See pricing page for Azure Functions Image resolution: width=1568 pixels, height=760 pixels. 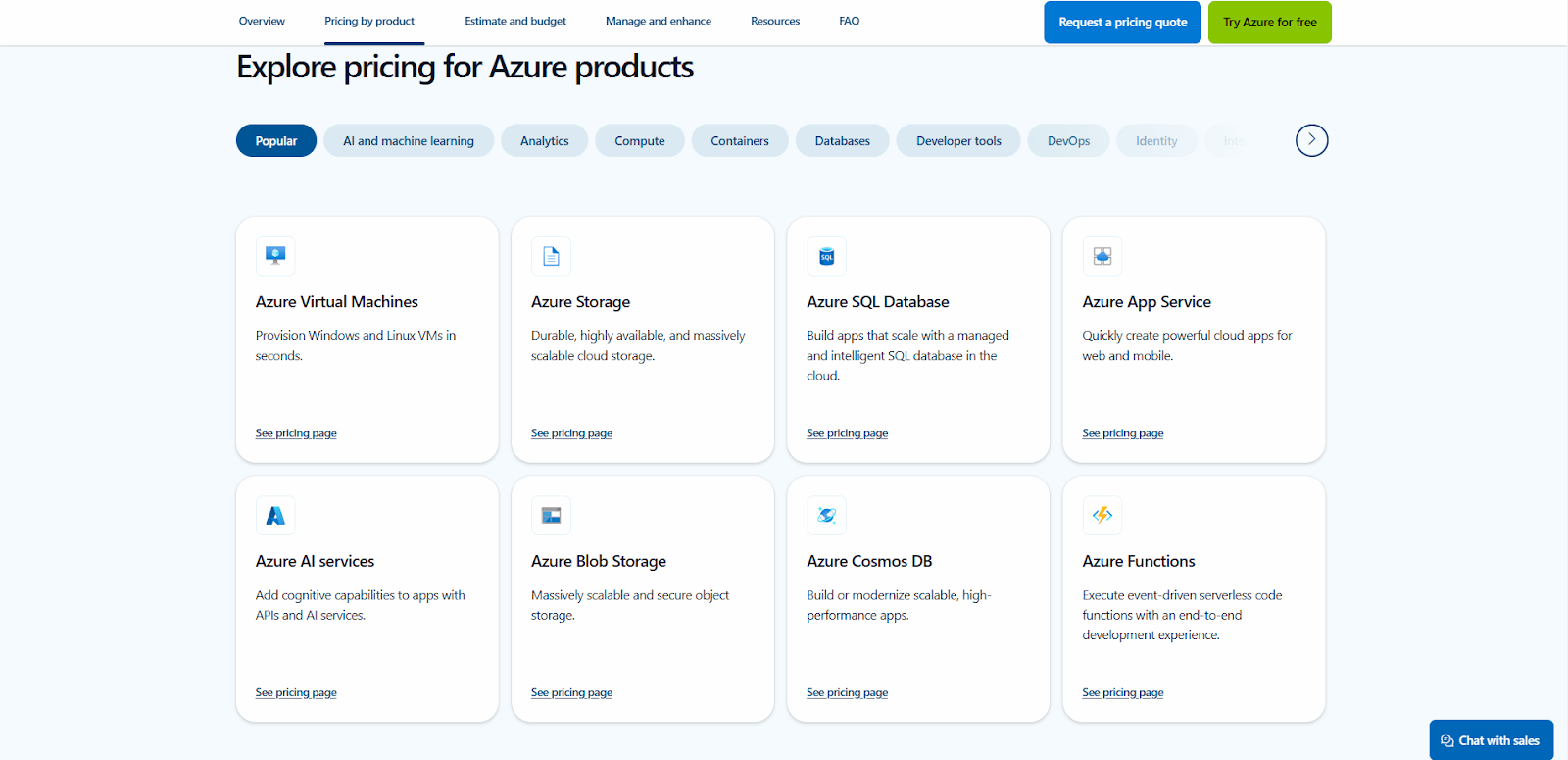tap(1123, 692)
